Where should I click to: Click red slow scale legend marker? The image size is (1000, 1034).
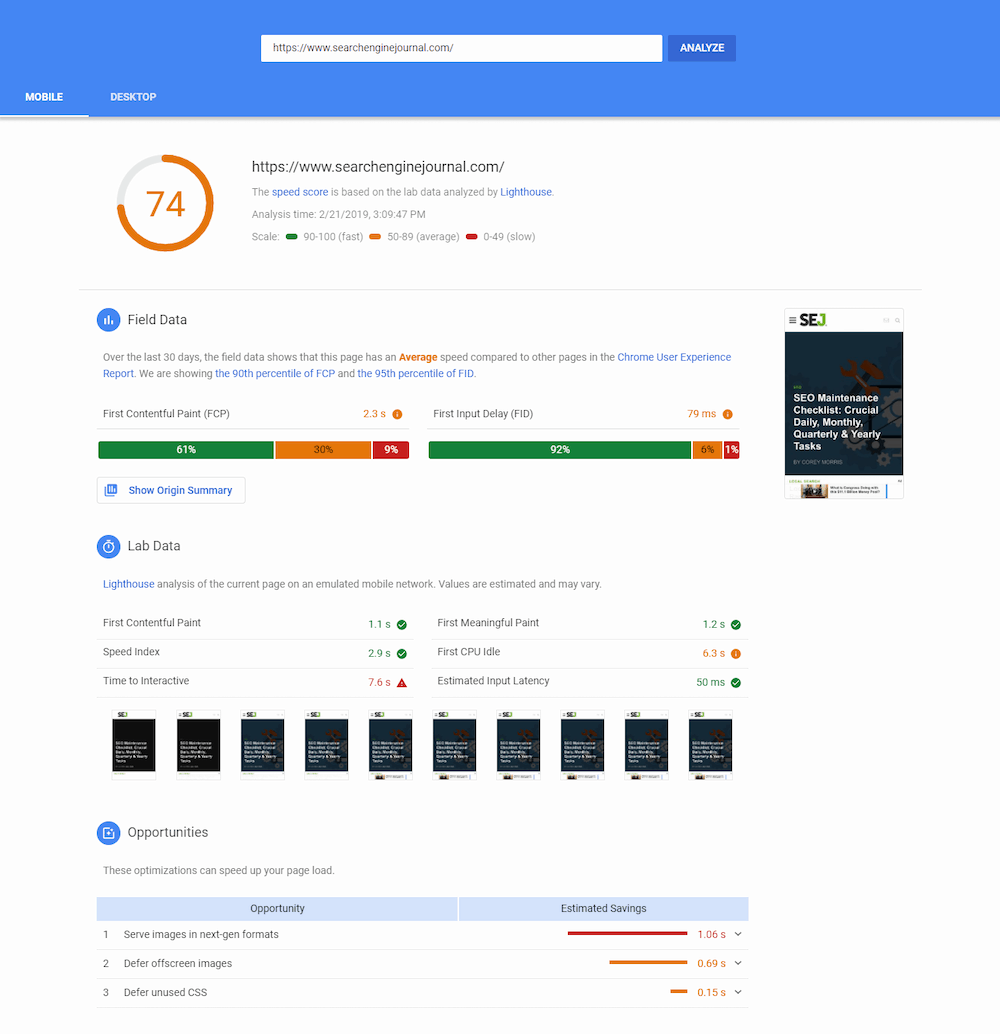(472, 237)
